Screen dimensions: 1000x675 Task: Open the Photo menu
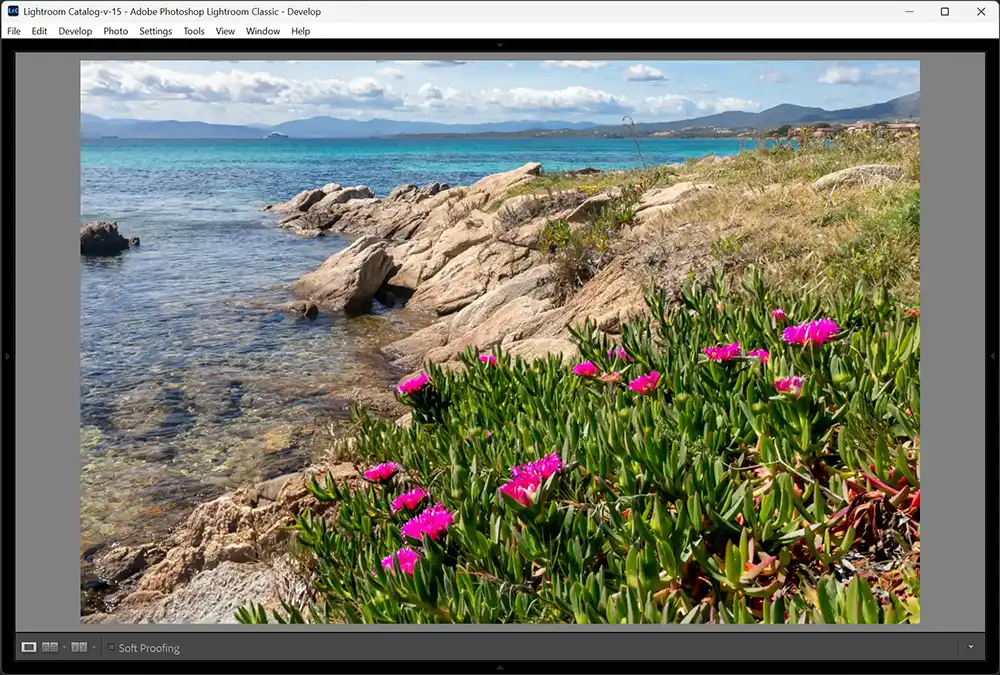pos(116,31)
